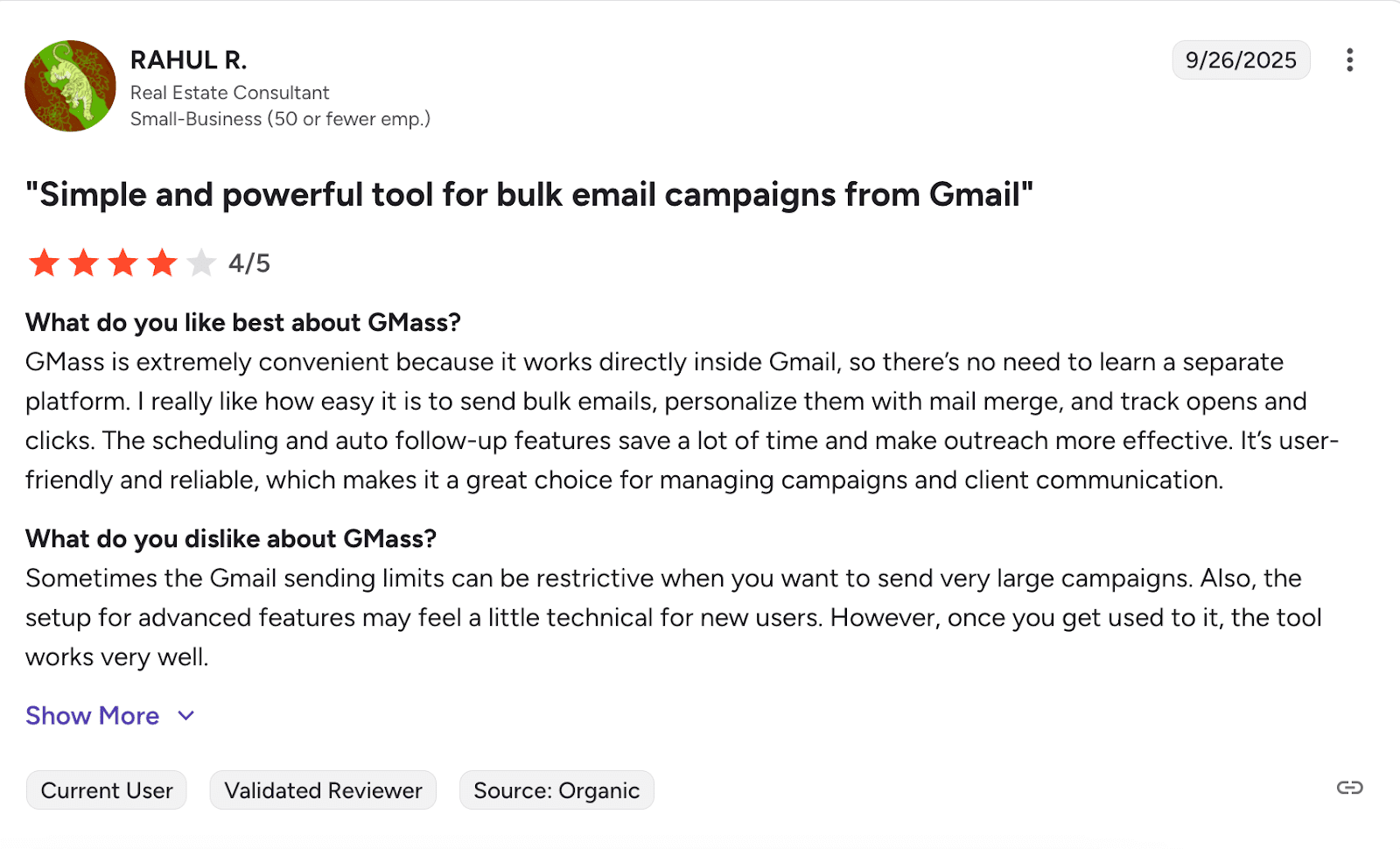This screenshot has height=849, width=1400.
Task: Click the 4/5 rating score text
Action: coord(249,263)
